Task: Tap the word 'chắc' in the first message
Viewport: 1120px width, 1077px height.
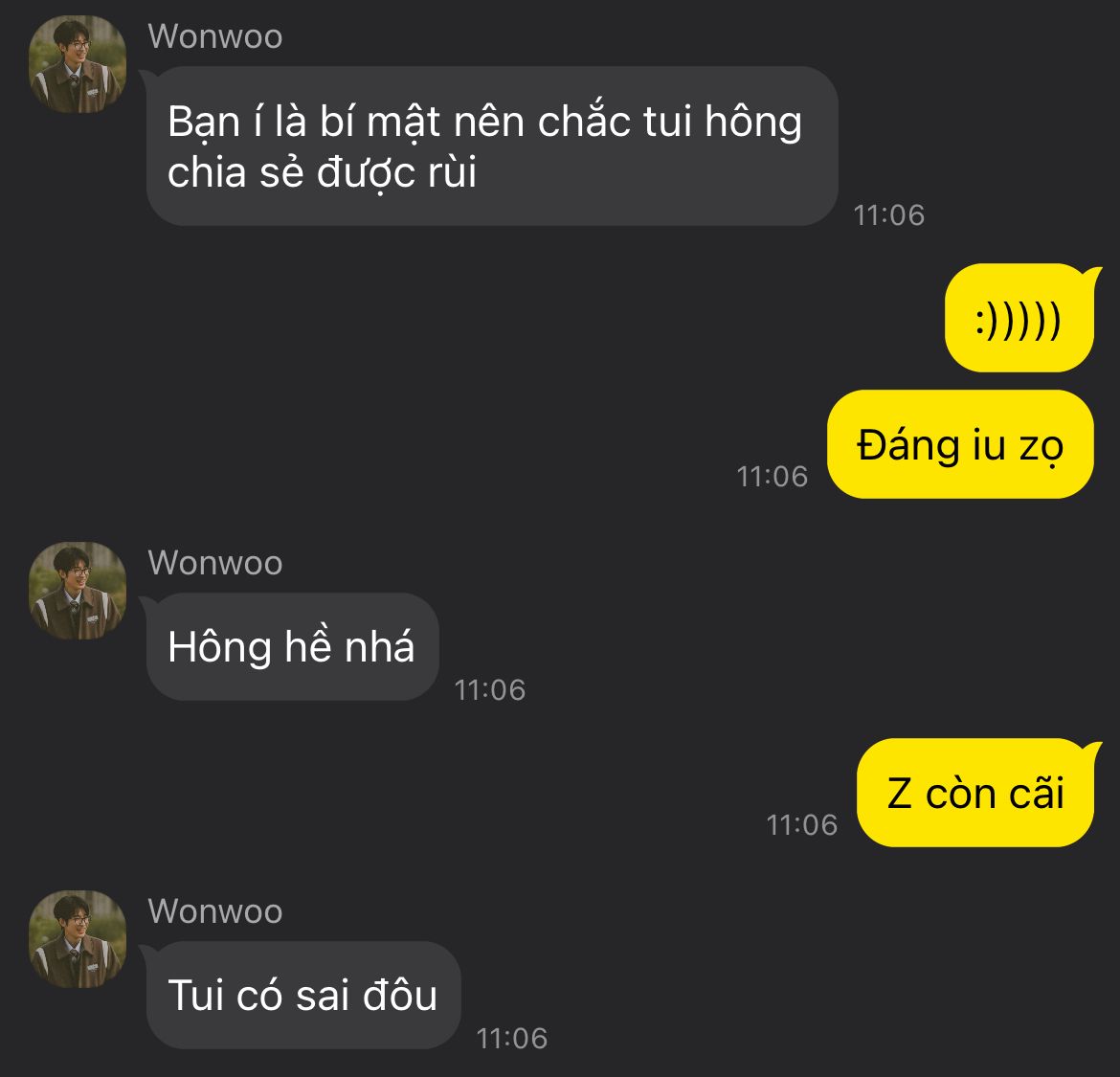Action: 584,121
